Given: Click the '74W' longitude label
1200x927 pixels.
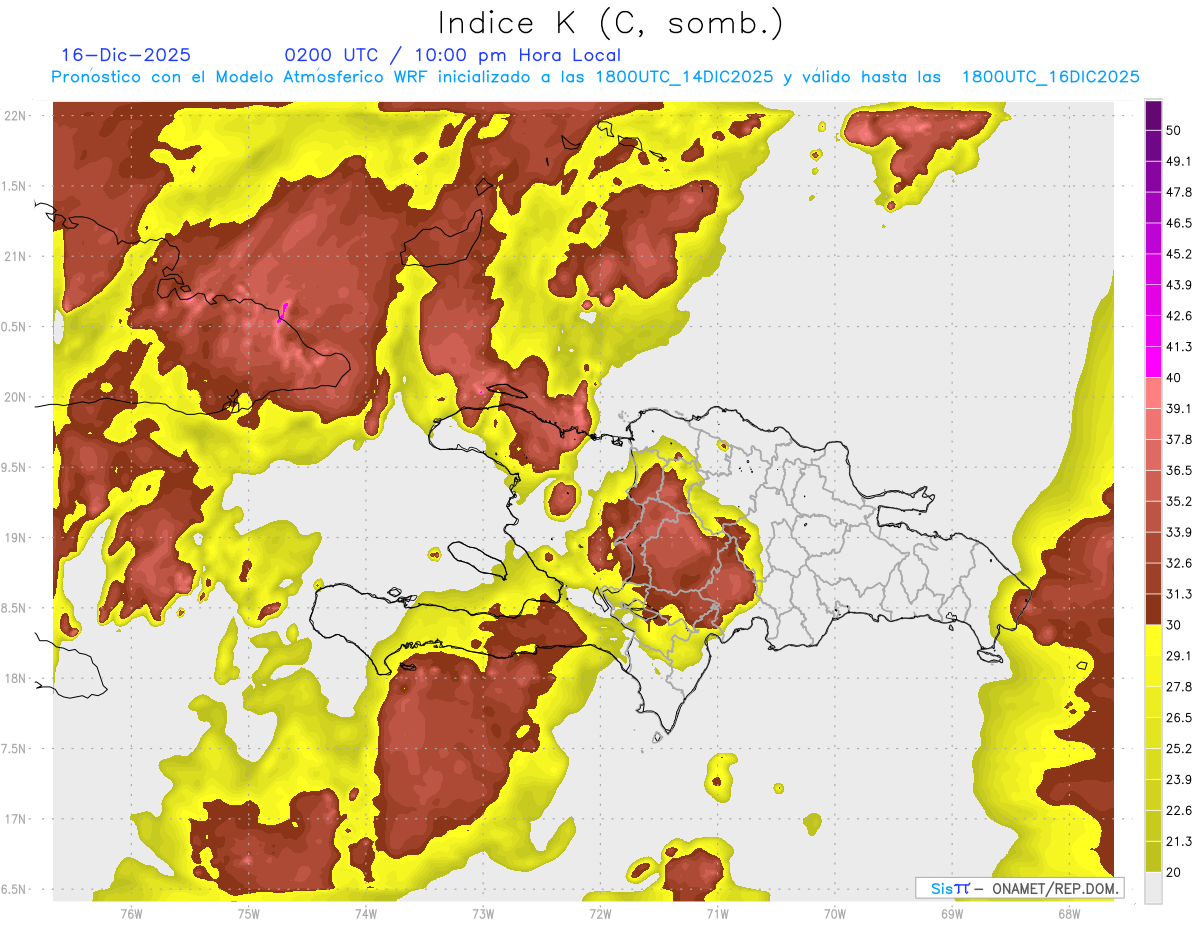Looking at the screenshot, I should (x=366, y=914).
